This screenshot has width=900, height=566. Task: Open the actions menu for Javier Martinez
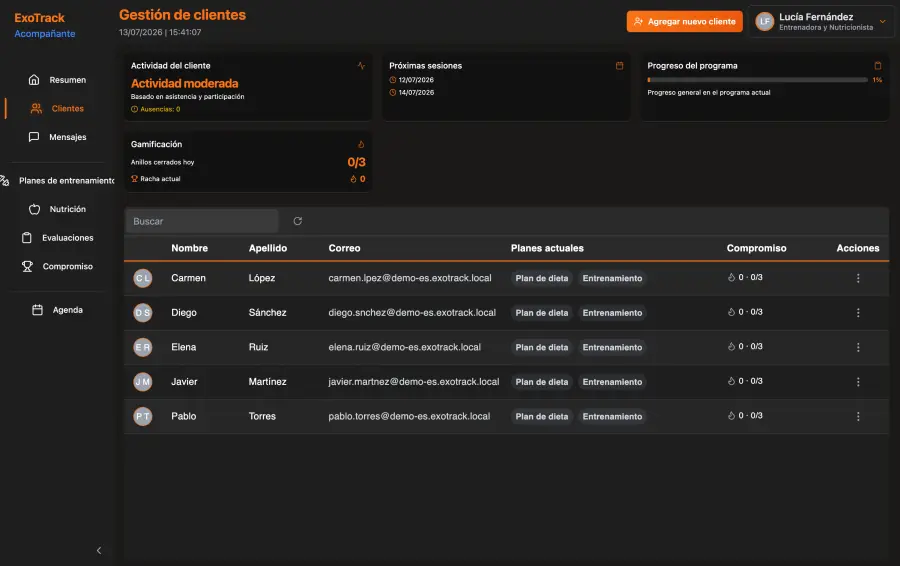point(858,382)
